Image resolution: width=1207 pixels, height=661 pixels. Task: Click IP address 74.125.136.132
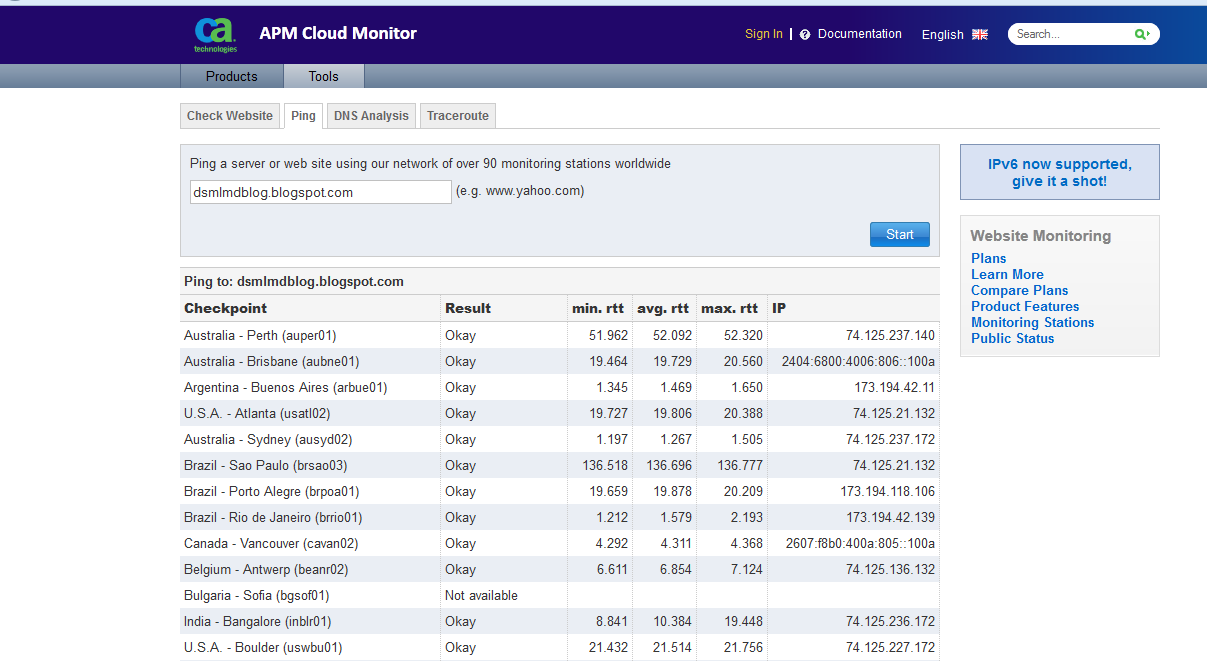pyautogui.click(x=890, y=569)
